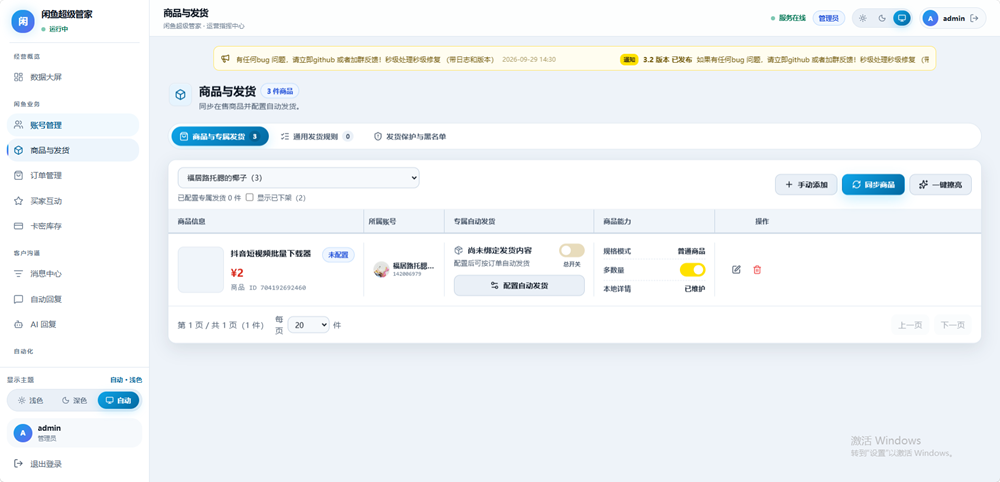The image size is (1000, 482).
Task: Click 下一页 pagination button
Action: [x=953, y=325]
